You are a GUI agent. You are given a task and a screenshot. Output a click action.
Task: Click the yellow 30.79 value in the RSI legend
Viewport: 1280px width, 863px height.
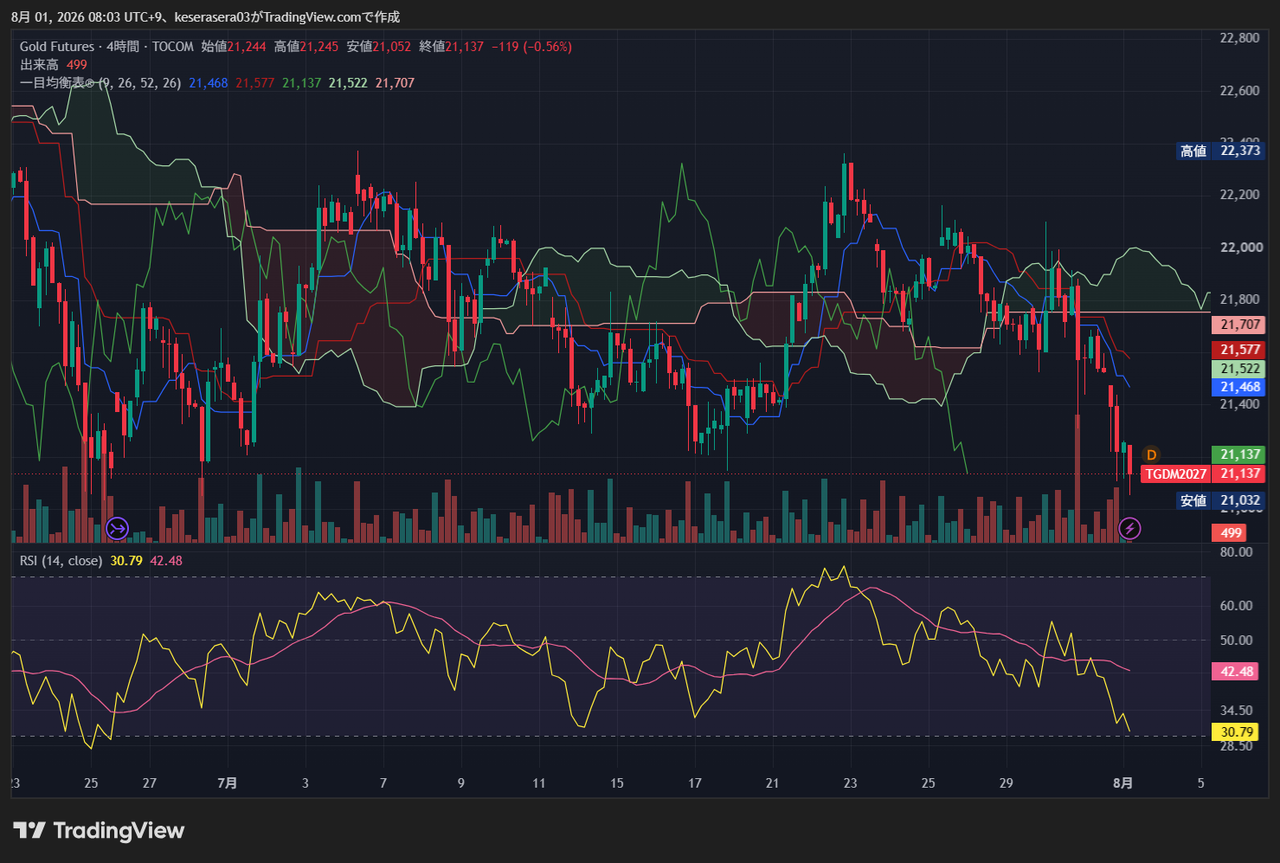126,561
